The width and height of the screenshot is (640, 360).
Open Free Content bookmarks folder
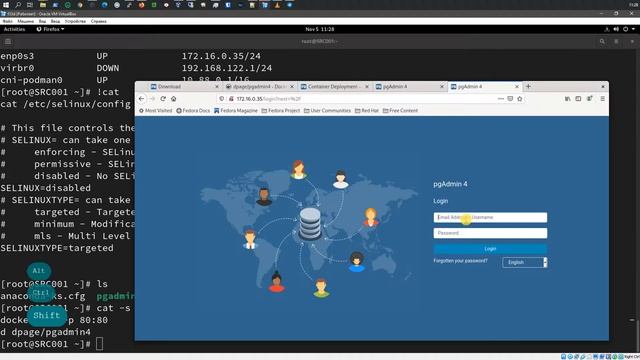click(400, 111)
